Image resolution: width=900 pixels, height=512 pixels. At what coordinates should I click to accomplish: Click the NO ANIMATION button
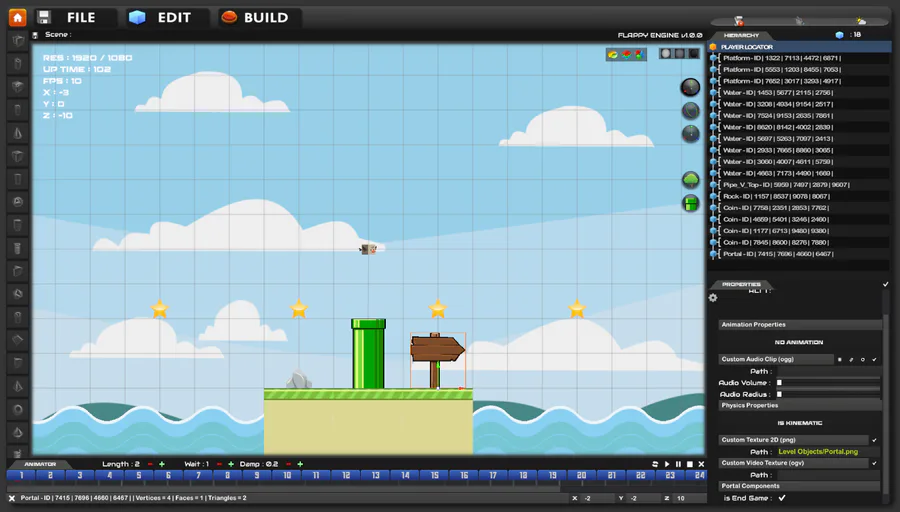[799, 342]
